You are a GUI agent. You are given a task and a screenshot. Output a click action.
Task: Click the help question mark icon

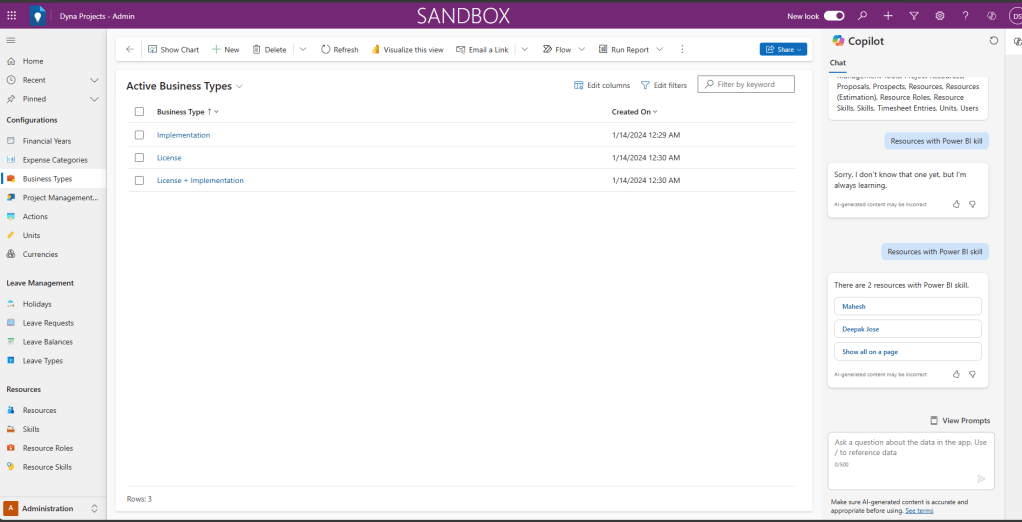click(x=965, y=16)
